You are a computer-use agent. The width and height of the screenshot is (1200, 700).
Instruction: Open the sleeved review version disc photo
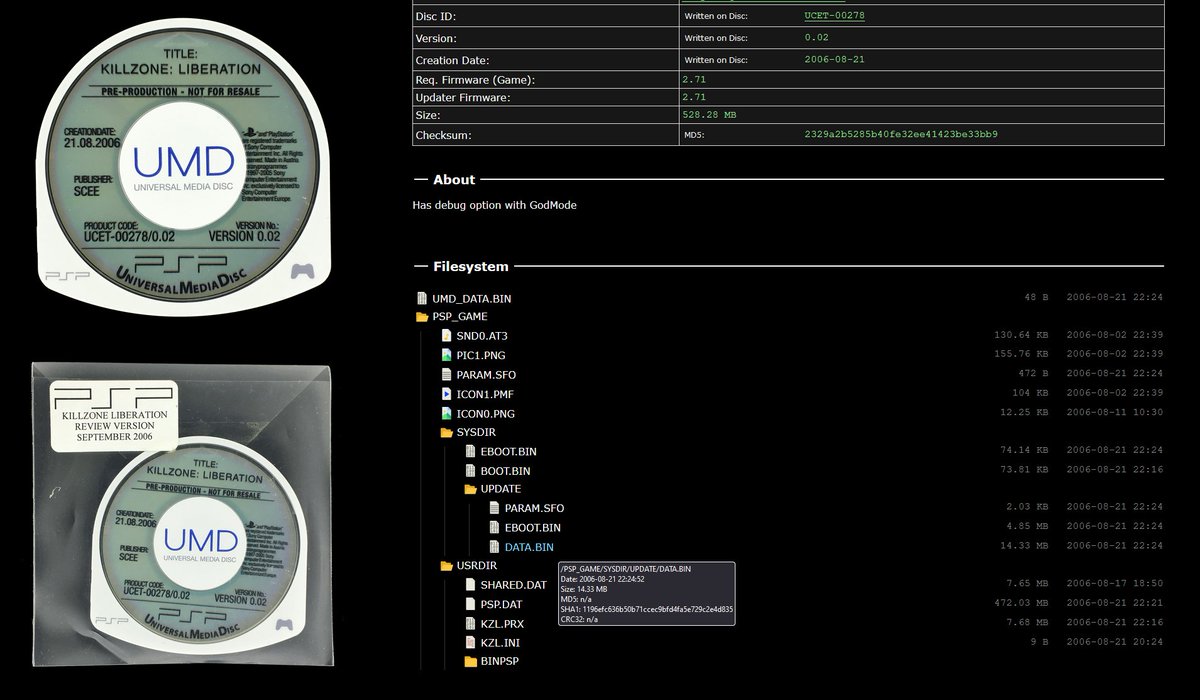[182, 514]
